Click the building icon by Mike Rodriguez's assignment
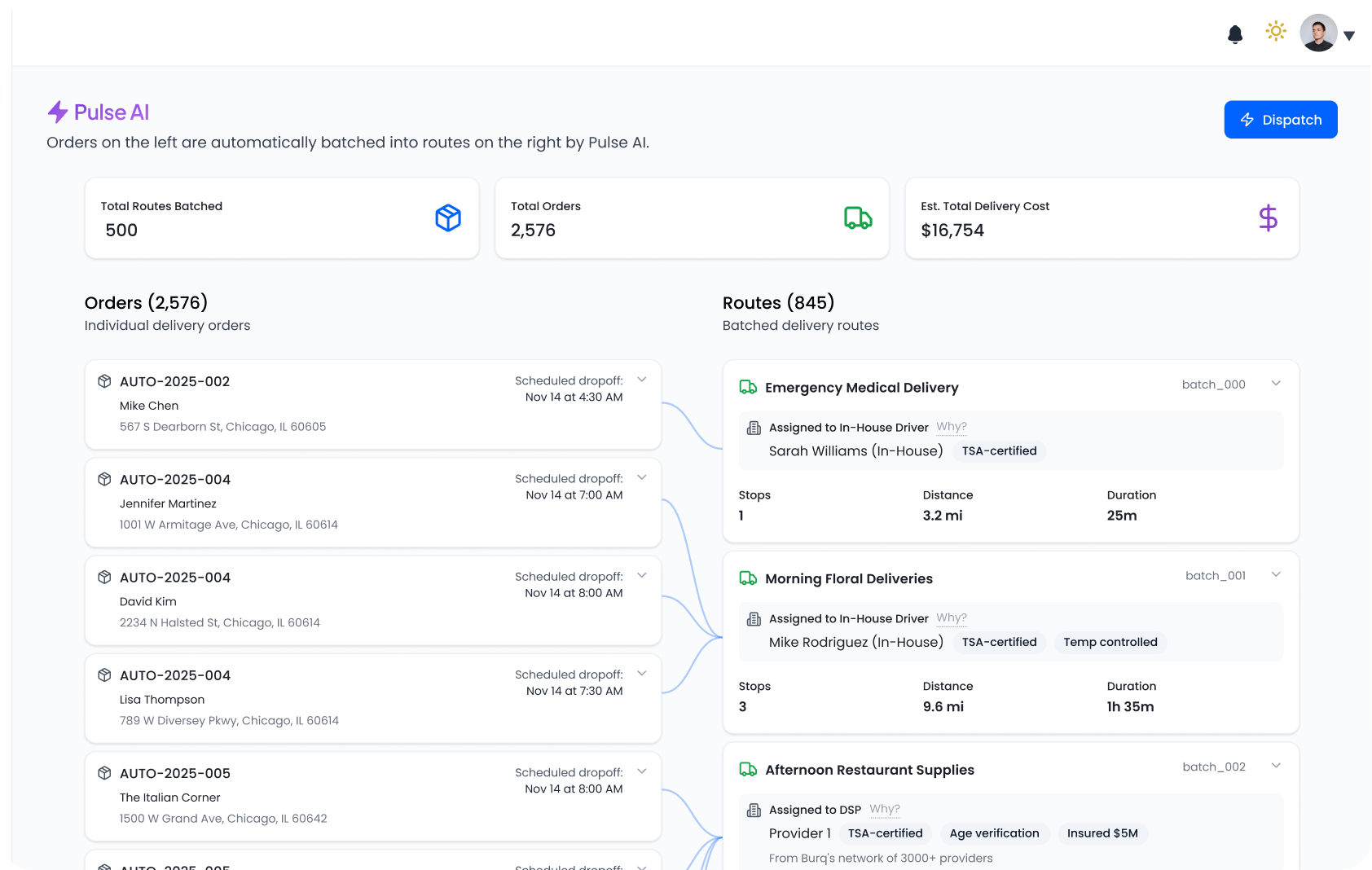The height and width of the screenshot is (870, 1372). tap(754, 619)
